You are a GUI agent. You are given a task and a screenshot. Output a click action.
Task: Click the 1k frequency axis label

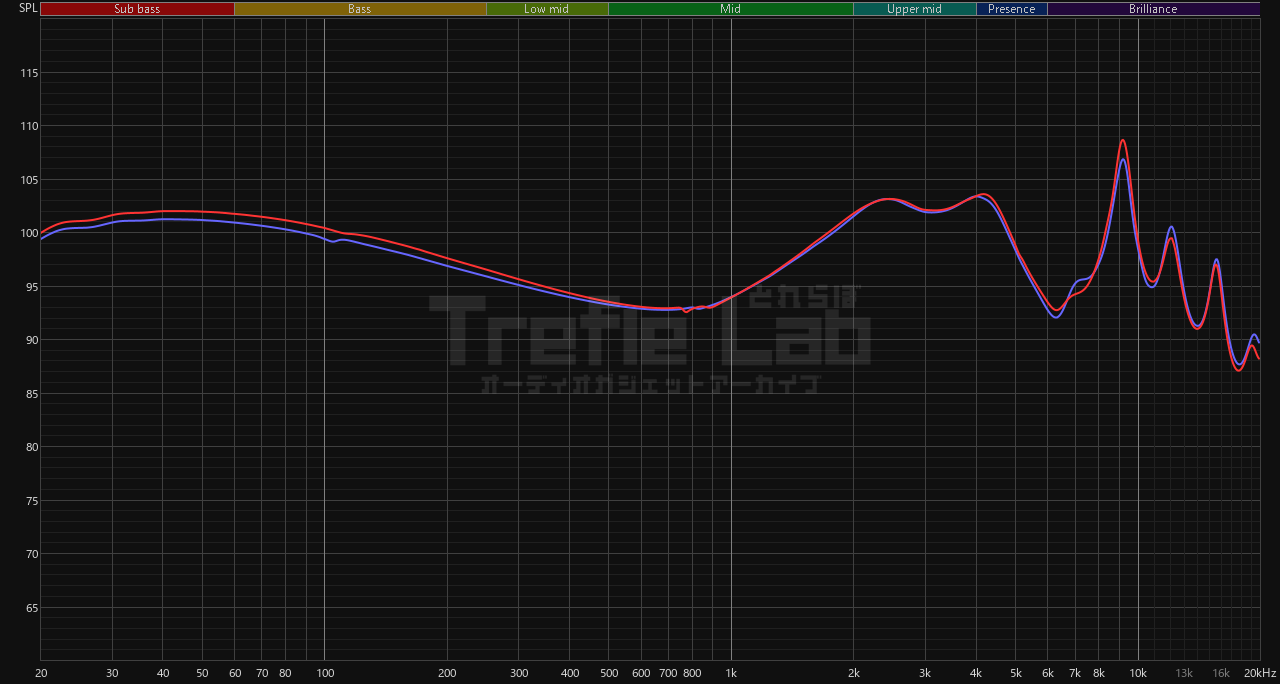pyautogui.click(x=731, y=673)
